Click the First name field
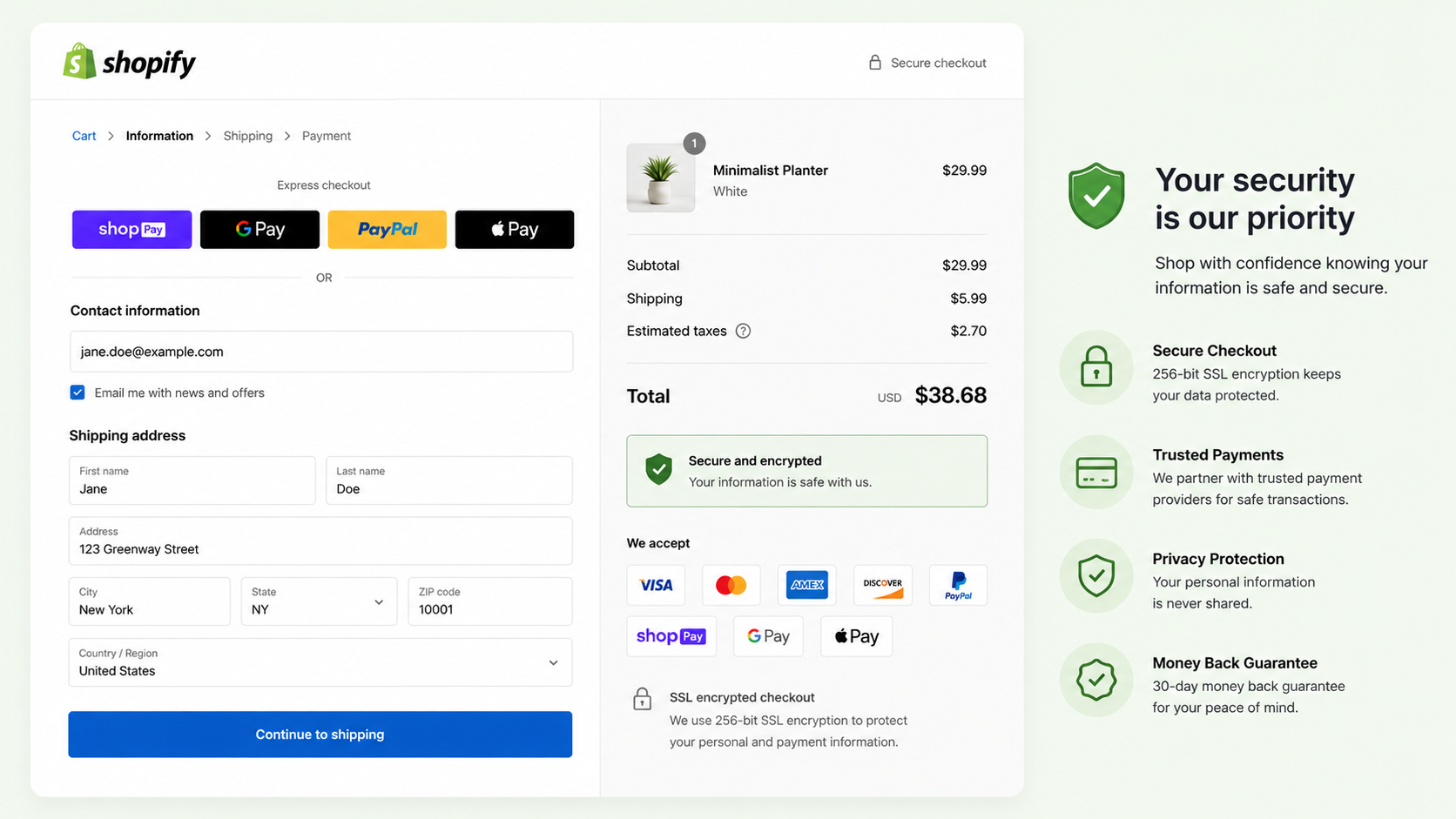 [x=192, y=480]
